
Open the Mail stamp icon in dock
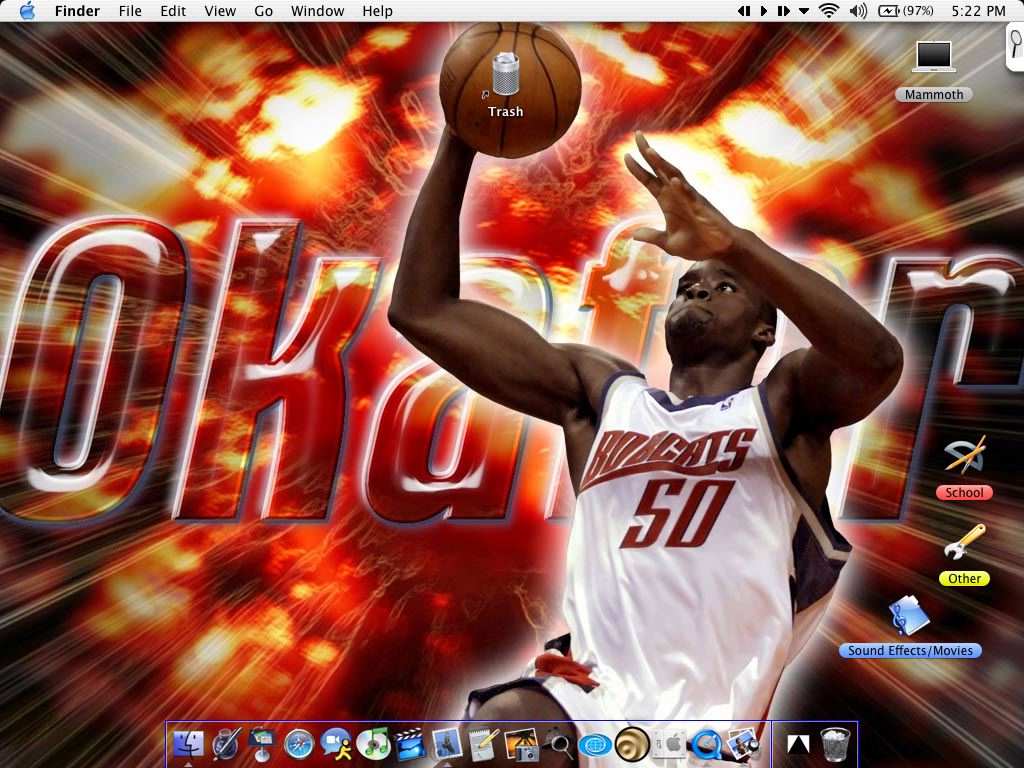tap(447, 744)
